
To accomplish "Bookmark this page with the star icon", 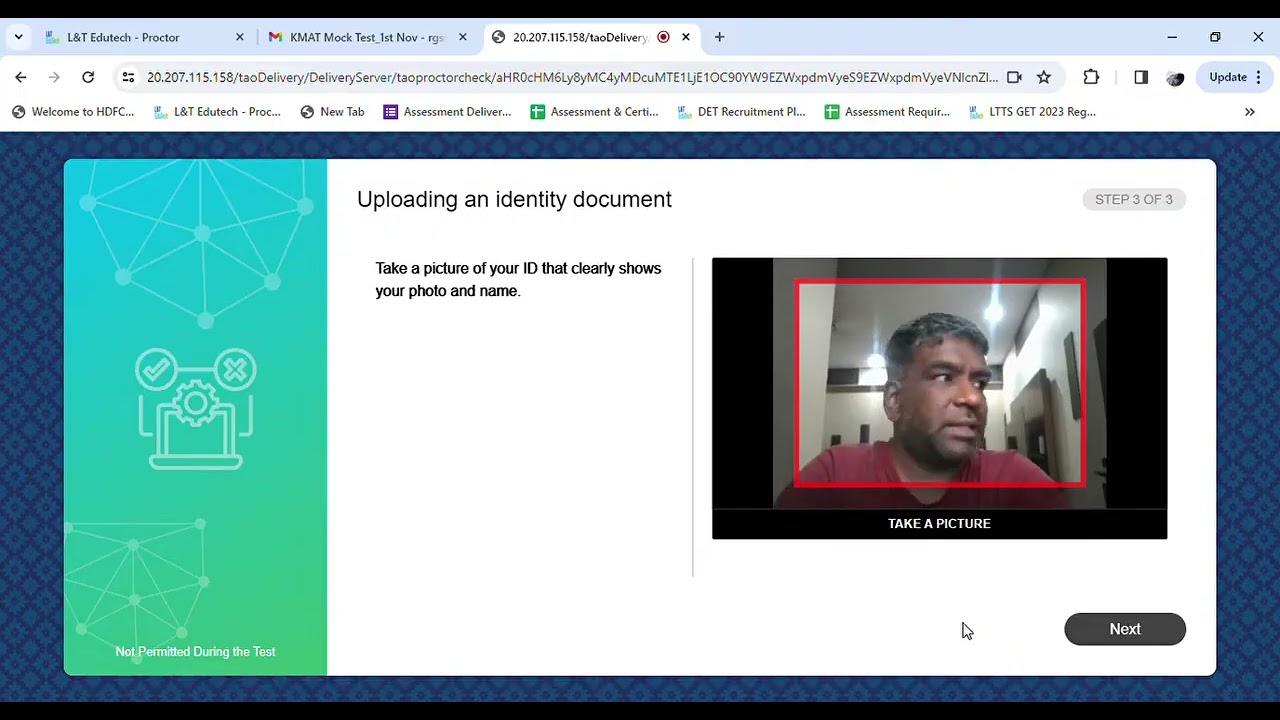I will click(x=1044, y=77).
